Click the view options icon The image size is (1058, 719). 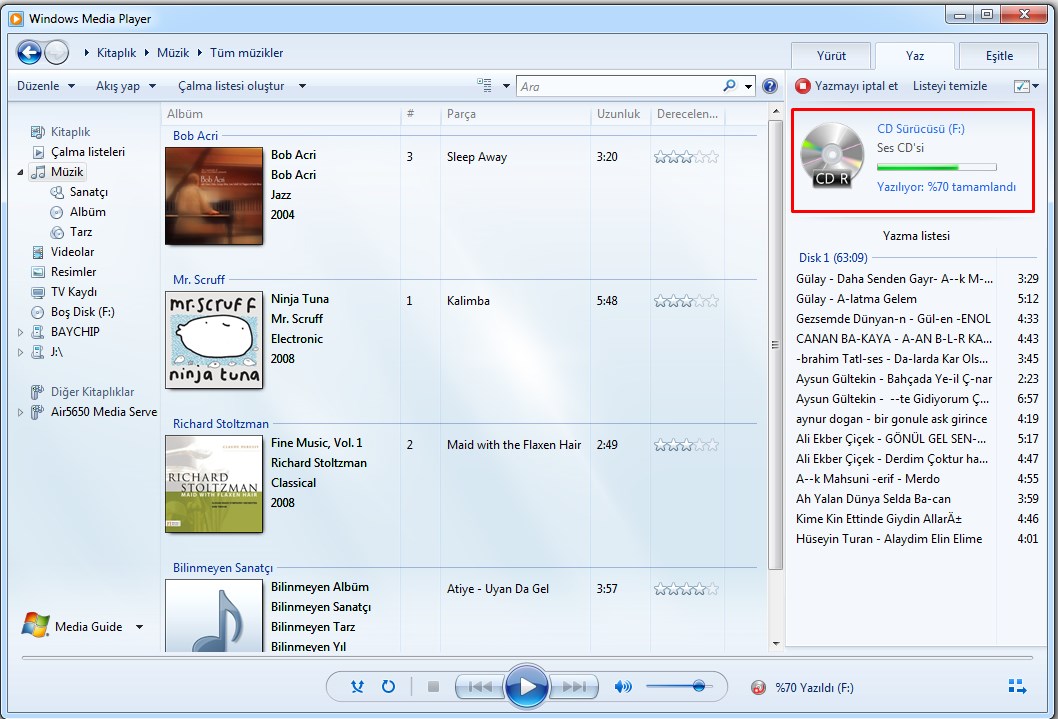point(485,86)
